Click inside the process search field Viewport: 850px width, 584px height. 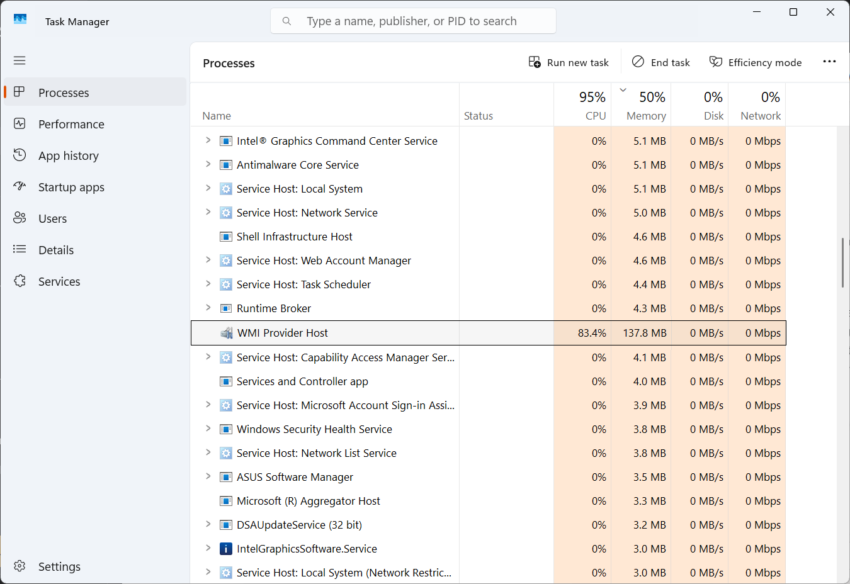click(412, 20)
